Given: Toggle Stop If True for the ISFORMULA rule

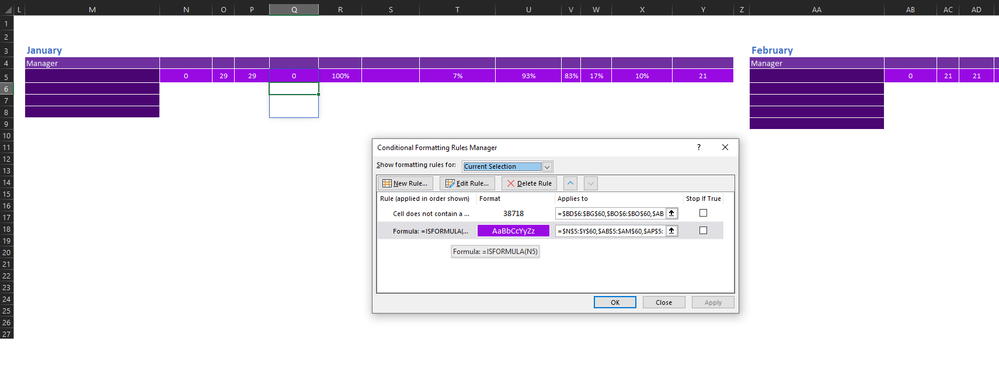Looking at the screenshot, I should click(703, 231).
